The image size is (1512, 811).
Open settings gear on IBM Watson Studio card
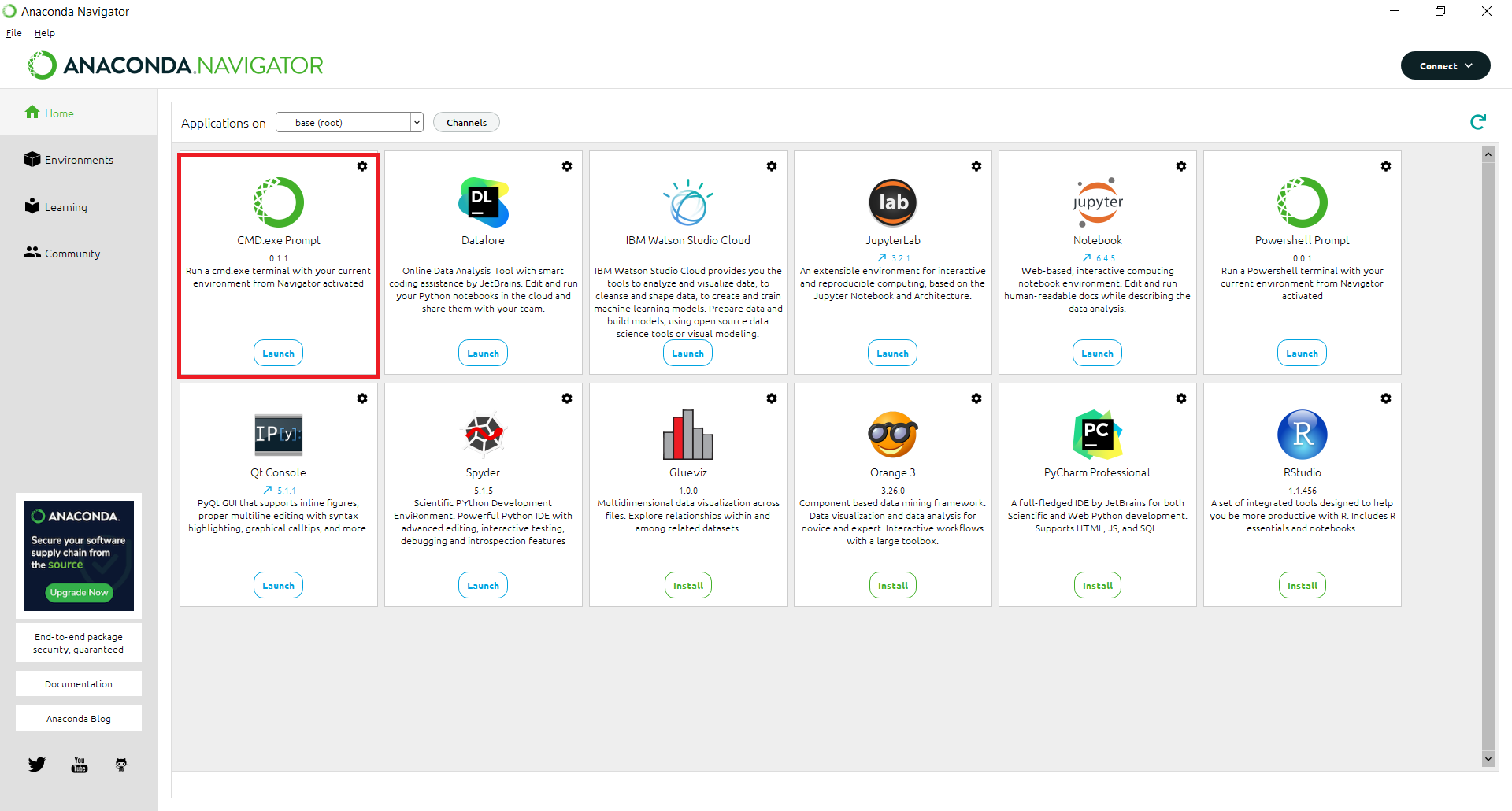[x=772, y=166]
